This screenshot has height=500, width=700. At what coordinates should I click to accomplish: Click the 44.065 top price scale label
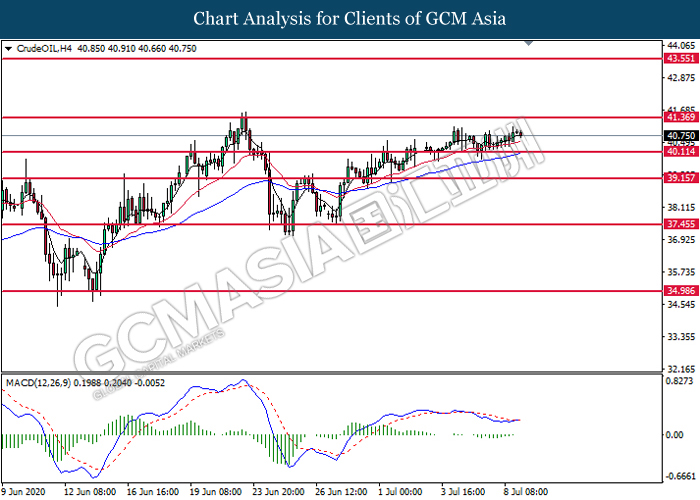point(679,46)
